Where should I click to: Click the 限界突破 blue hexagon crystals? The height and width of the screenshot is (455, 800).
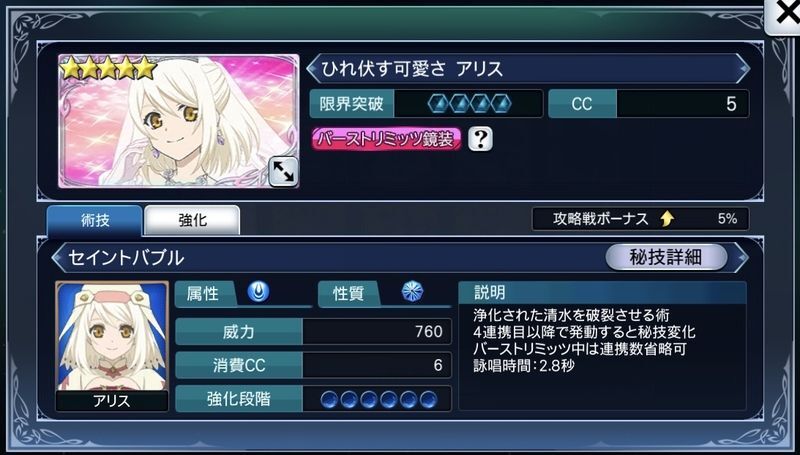[469, 104]
